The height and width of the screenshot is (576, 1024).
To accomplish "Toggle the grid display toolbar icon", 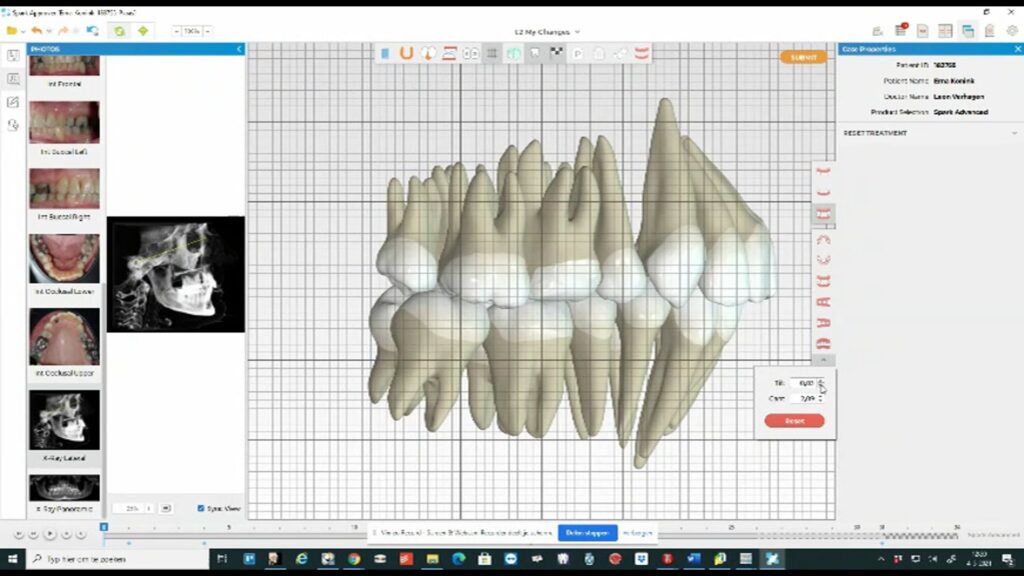I will pos(492,53).
